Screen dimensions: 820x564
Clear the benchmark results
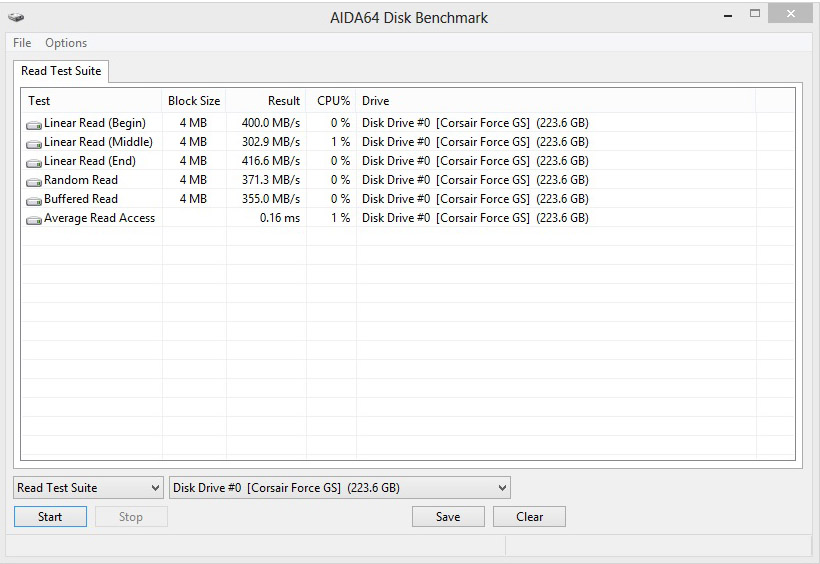(529, 517)
